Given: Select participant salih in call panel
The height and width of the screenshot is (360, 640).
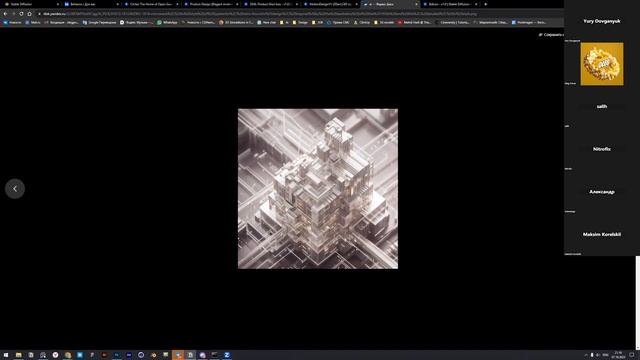Looking at the screenshot, I should click(602, 107).
